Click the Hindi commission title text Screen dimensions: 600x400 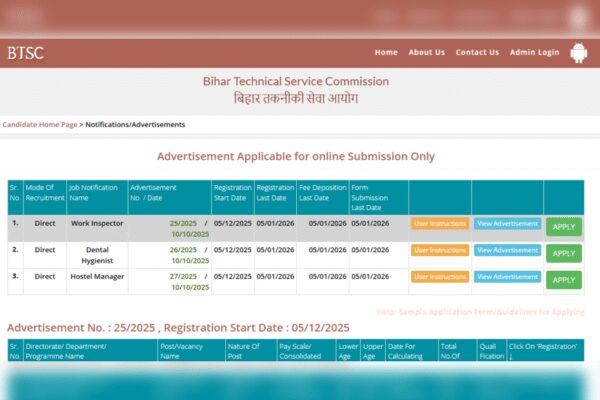[296, 99]
